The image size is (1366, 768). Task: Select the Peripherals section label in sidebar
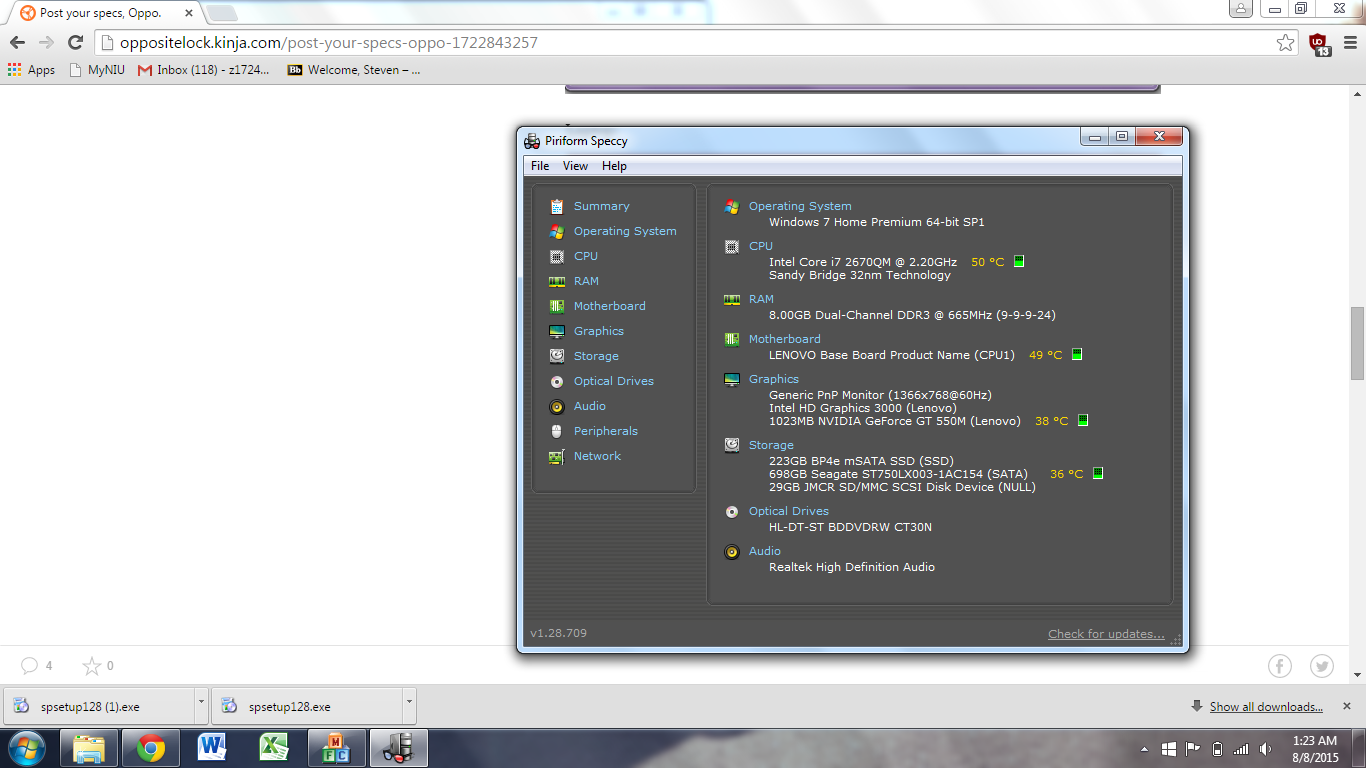pos(606,431)
